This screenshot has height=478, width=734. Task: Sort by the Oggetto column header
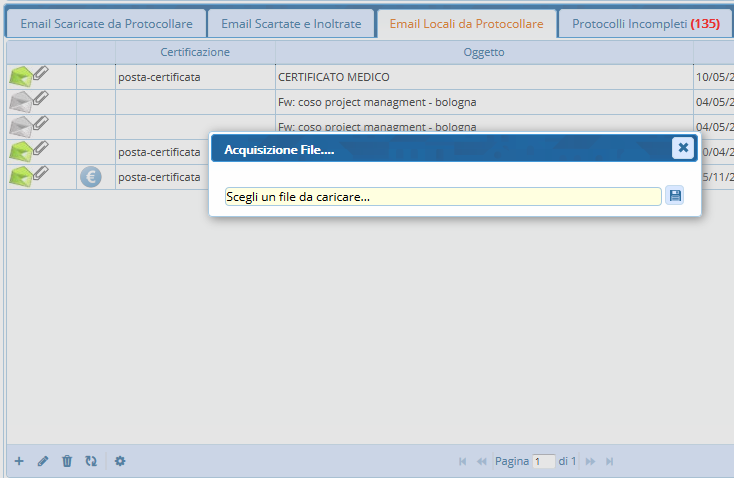(x=484, y=52)
